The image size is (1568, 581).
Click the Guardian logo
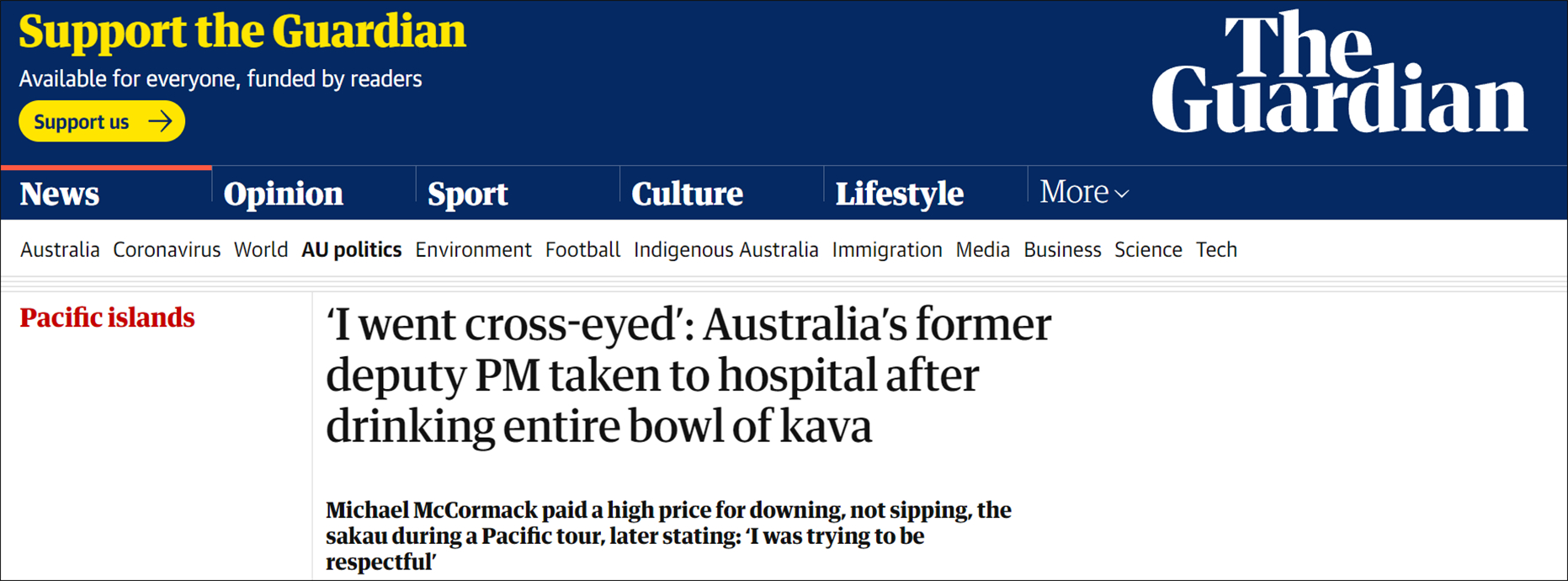click(1338, 76)
